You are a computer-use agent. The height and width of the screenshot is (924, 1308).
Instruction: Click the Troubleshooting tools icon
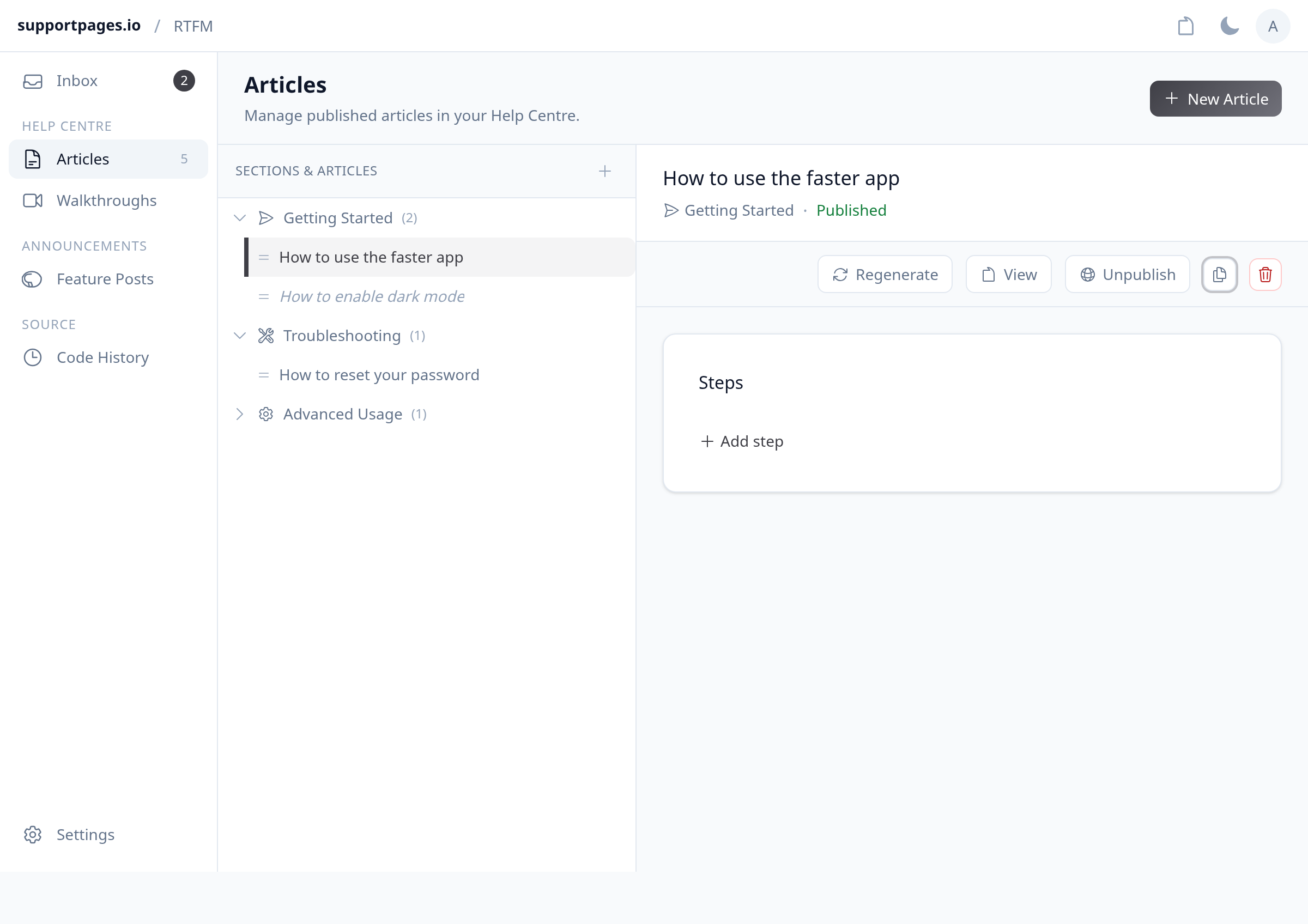[265, 336]
